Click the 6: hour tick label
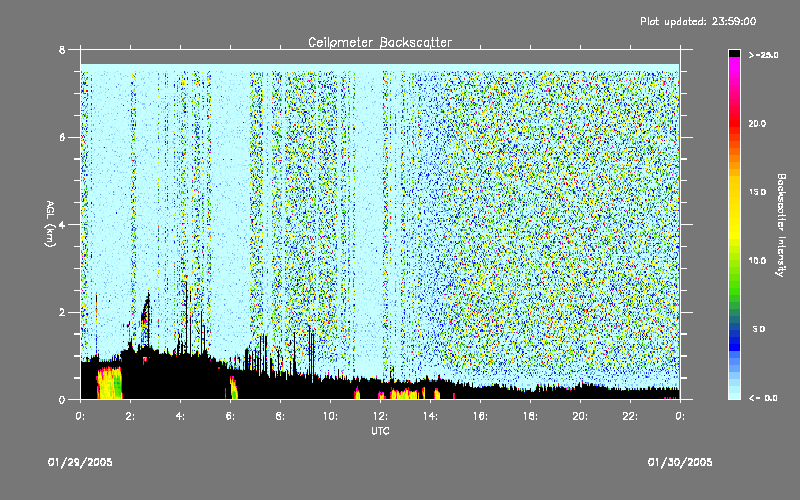This screenshot has height=500, width=800. click(230, 416)
